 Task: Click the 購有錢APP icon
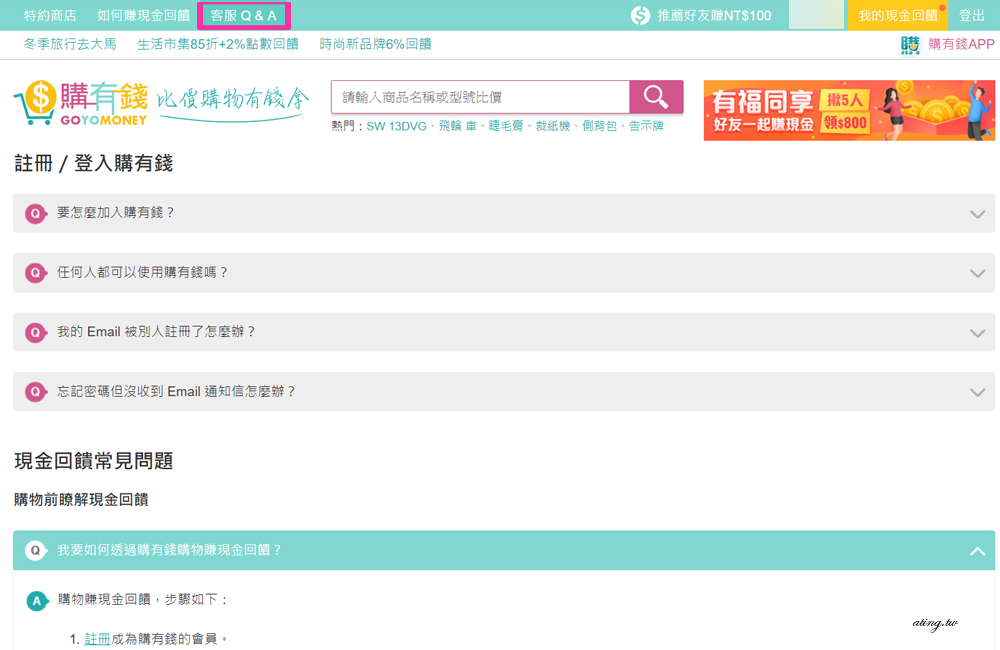[x=910, y=45]
